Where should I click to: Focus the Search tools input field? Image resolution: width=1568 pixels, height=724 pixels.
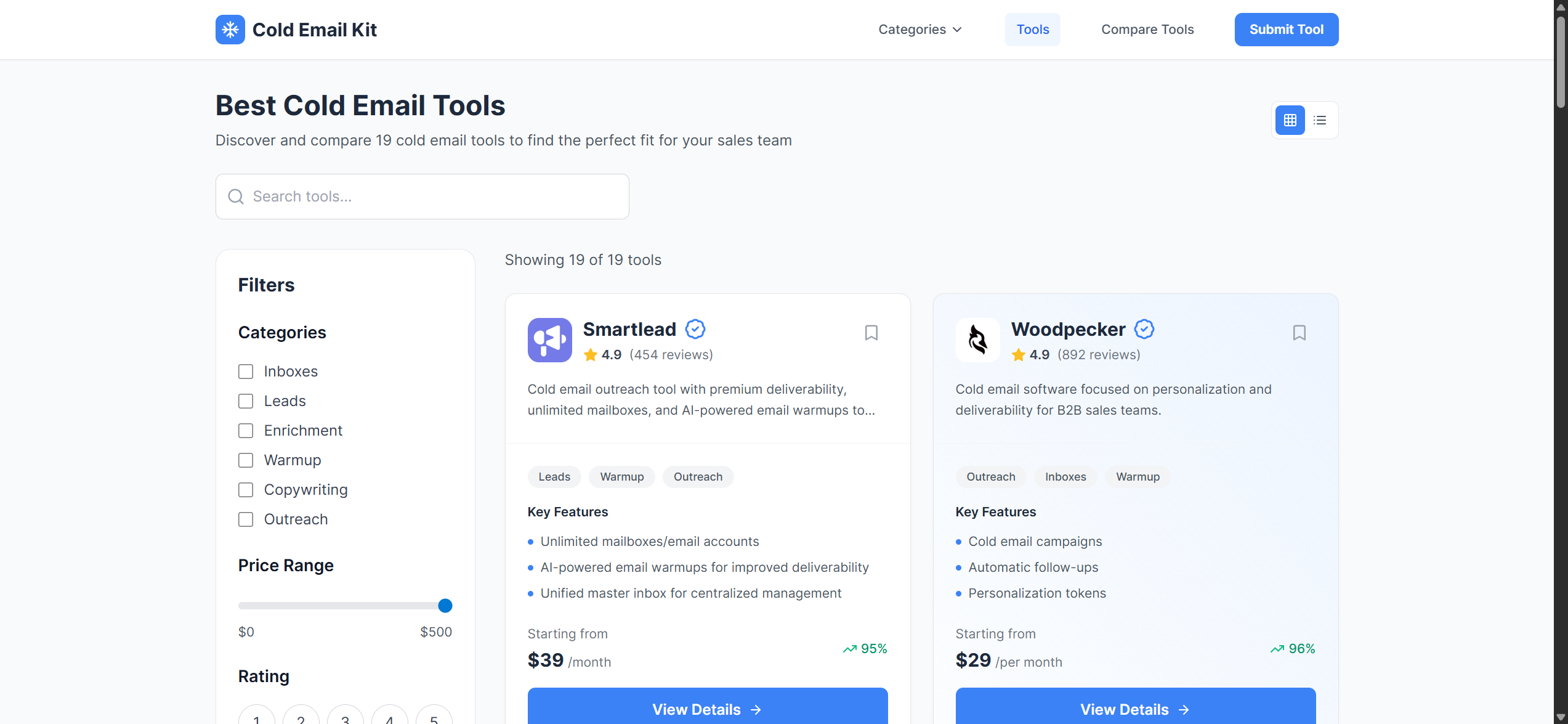[x=431, y=197]
